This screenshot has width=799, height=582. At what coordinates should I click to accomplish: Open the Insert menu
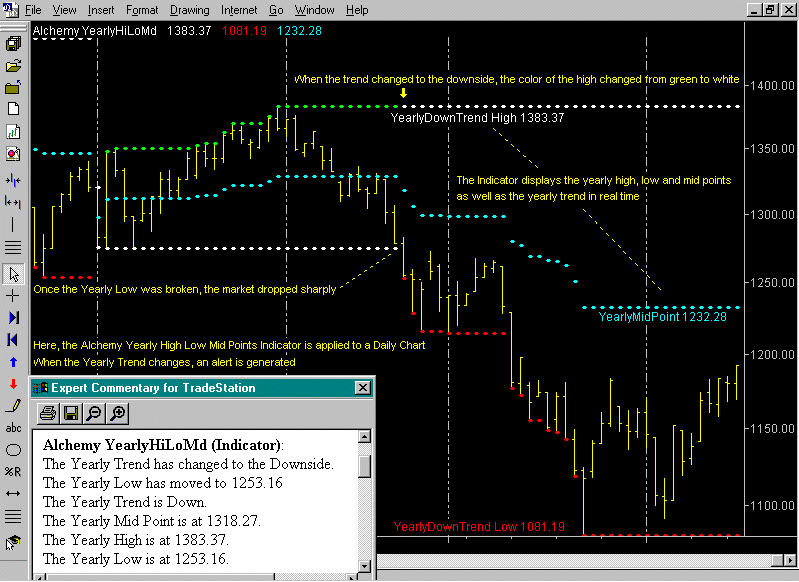click(101, 10)
